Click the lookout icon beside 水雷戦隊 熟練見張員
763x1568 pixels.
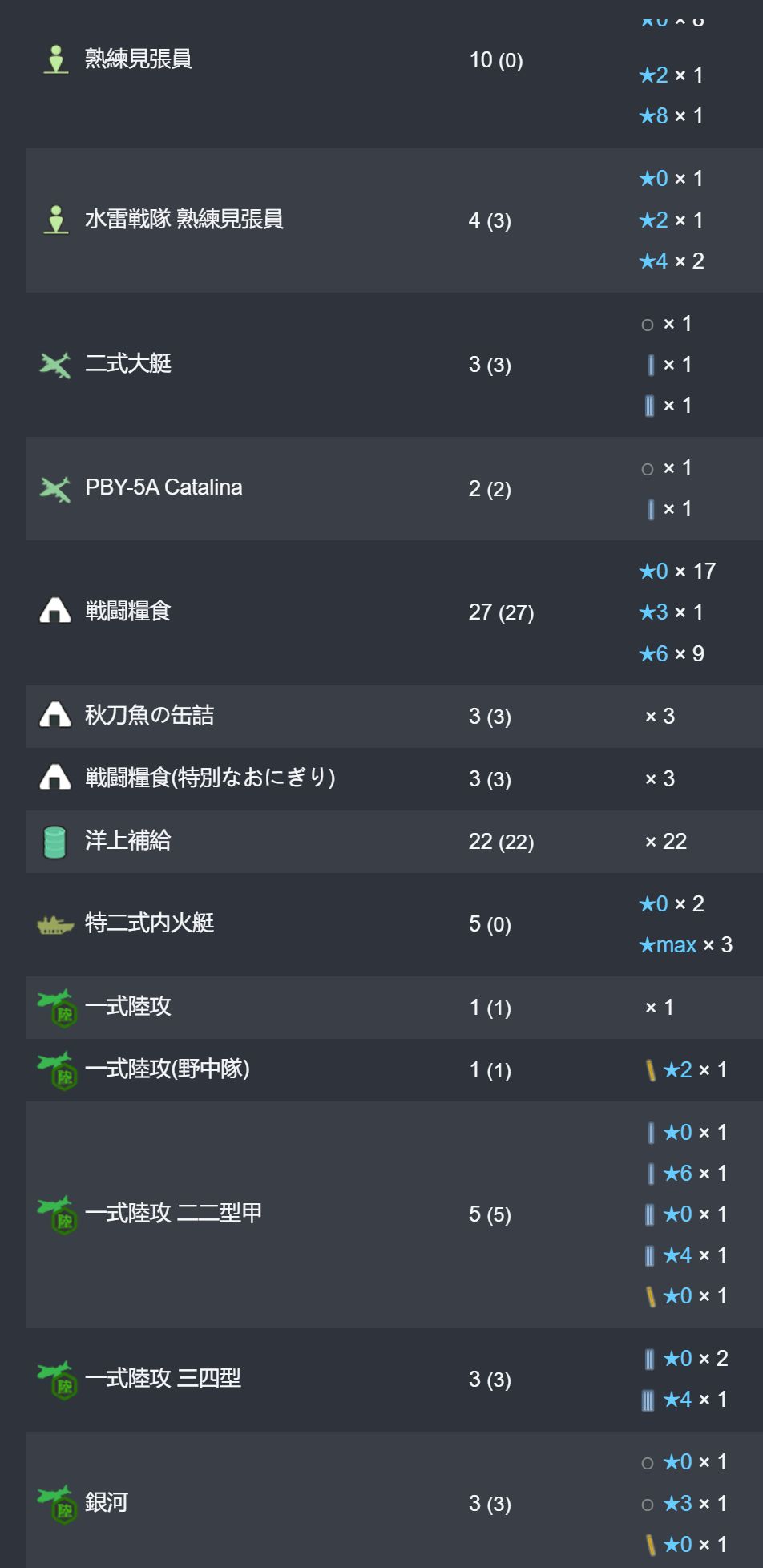click(x=55, y=220)
